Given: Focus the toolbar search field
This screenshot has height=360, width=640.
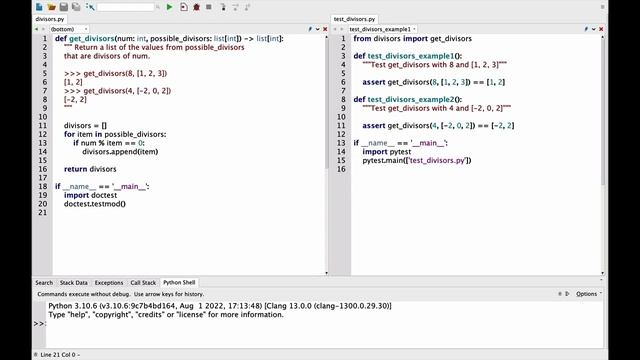Looking at the screenshot, I should pyautogui.click(x=125, y=7).
